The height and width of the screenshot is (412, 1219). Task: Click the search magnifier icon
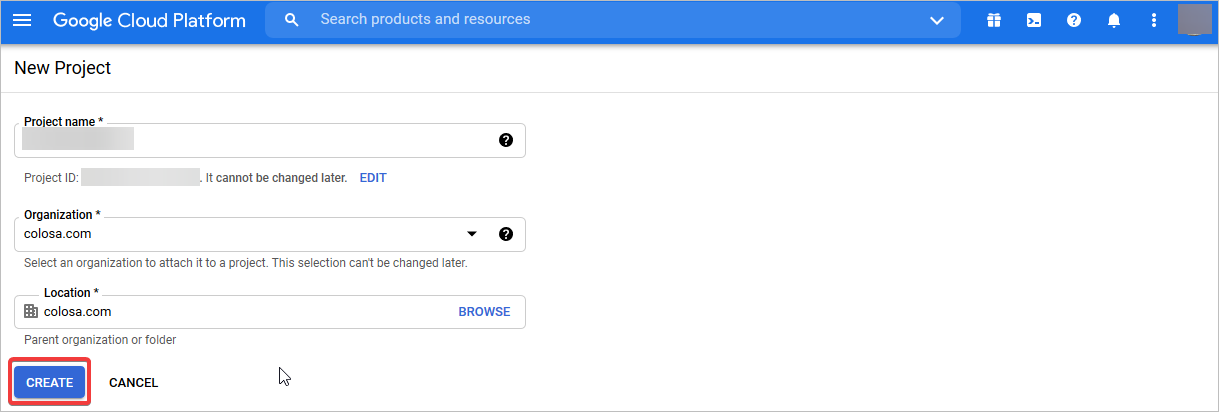click(292, 20)
